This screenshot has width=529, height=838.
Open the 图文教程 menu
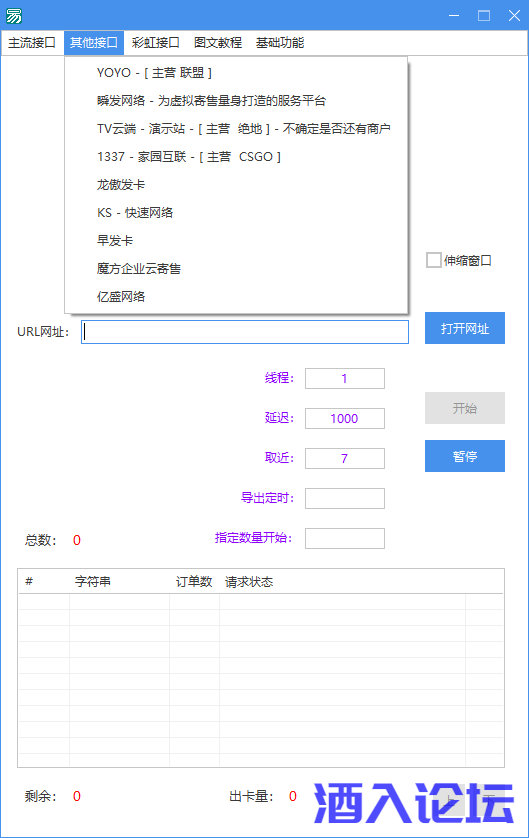click(217, 43)
